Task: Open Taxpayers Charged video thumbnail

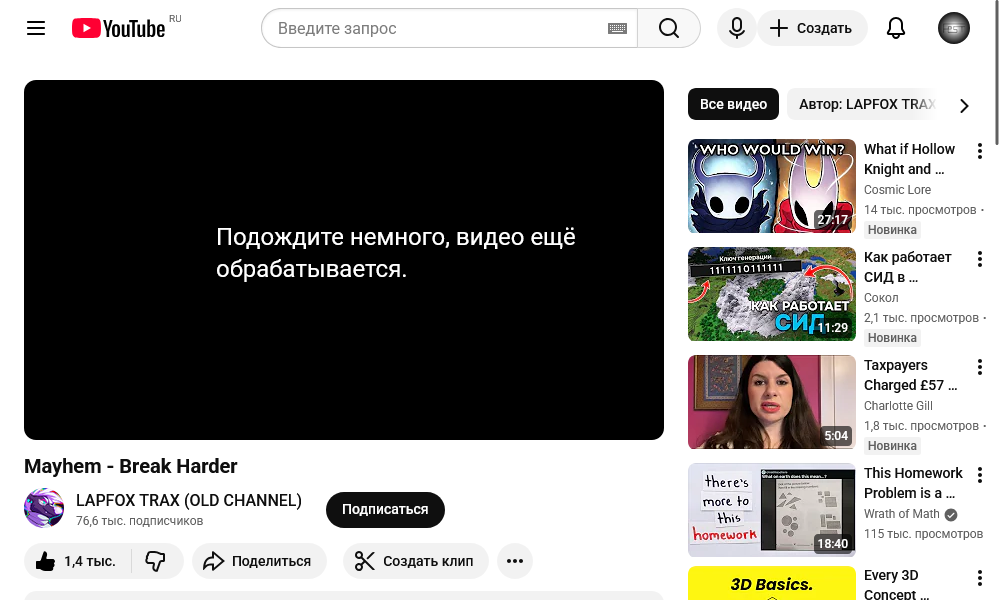Action: point(772,402)
